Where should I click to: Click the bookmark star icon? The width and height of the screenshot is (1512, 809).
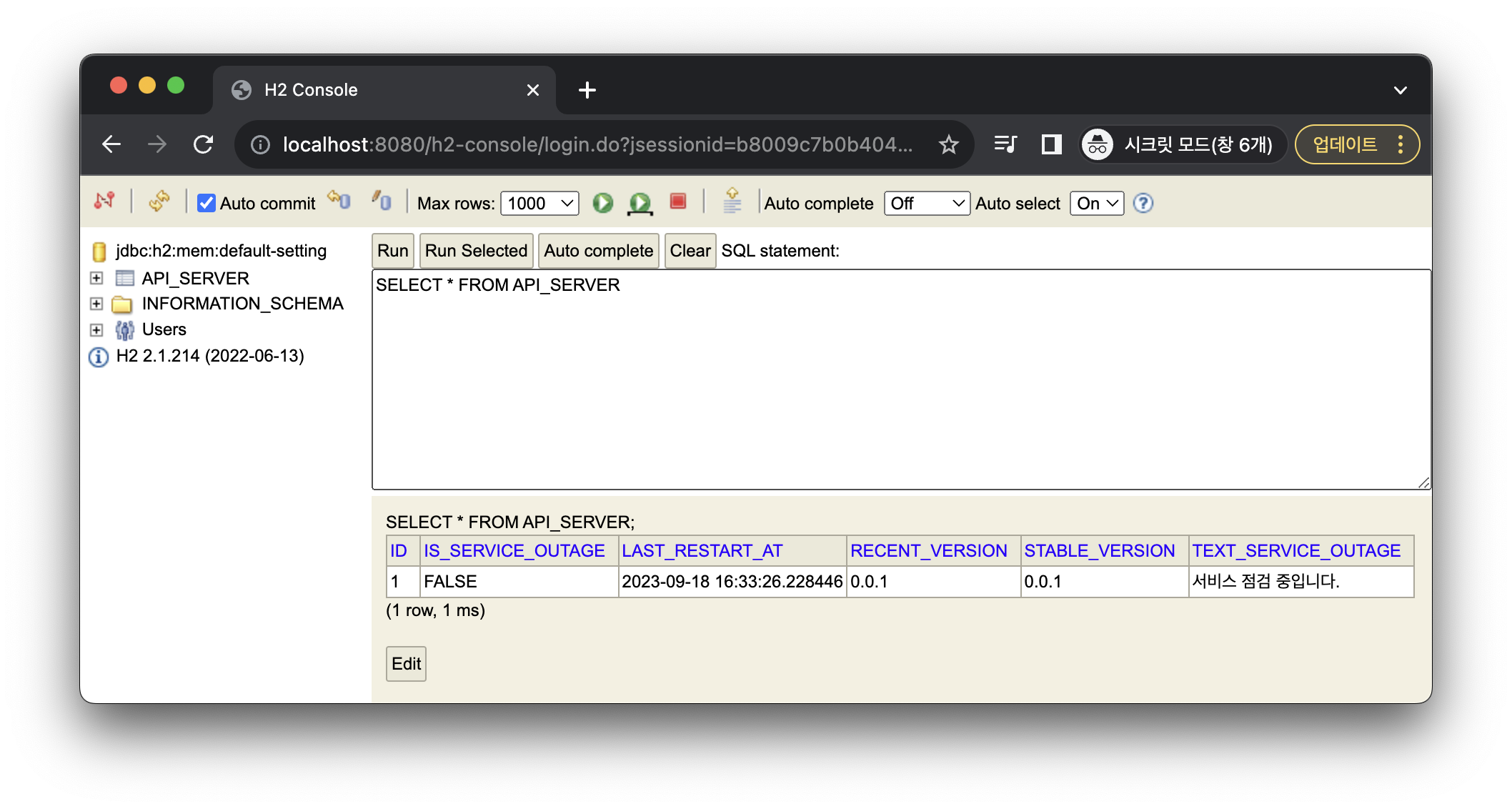click(x=948, y=145)
